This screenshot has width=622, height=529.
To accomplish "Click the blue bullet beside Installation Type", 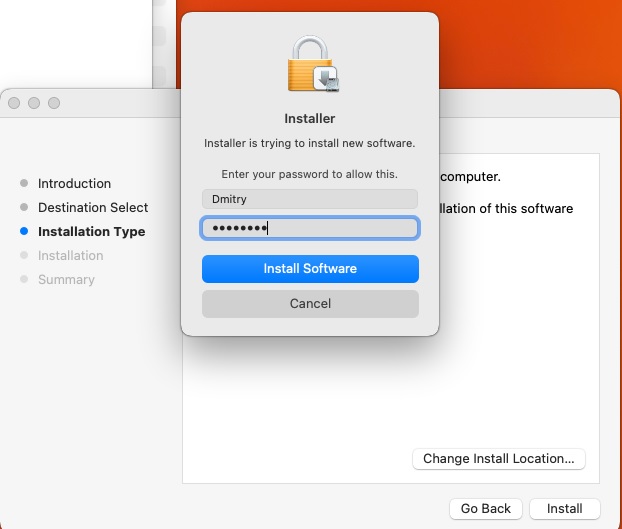I will (24, 232).
